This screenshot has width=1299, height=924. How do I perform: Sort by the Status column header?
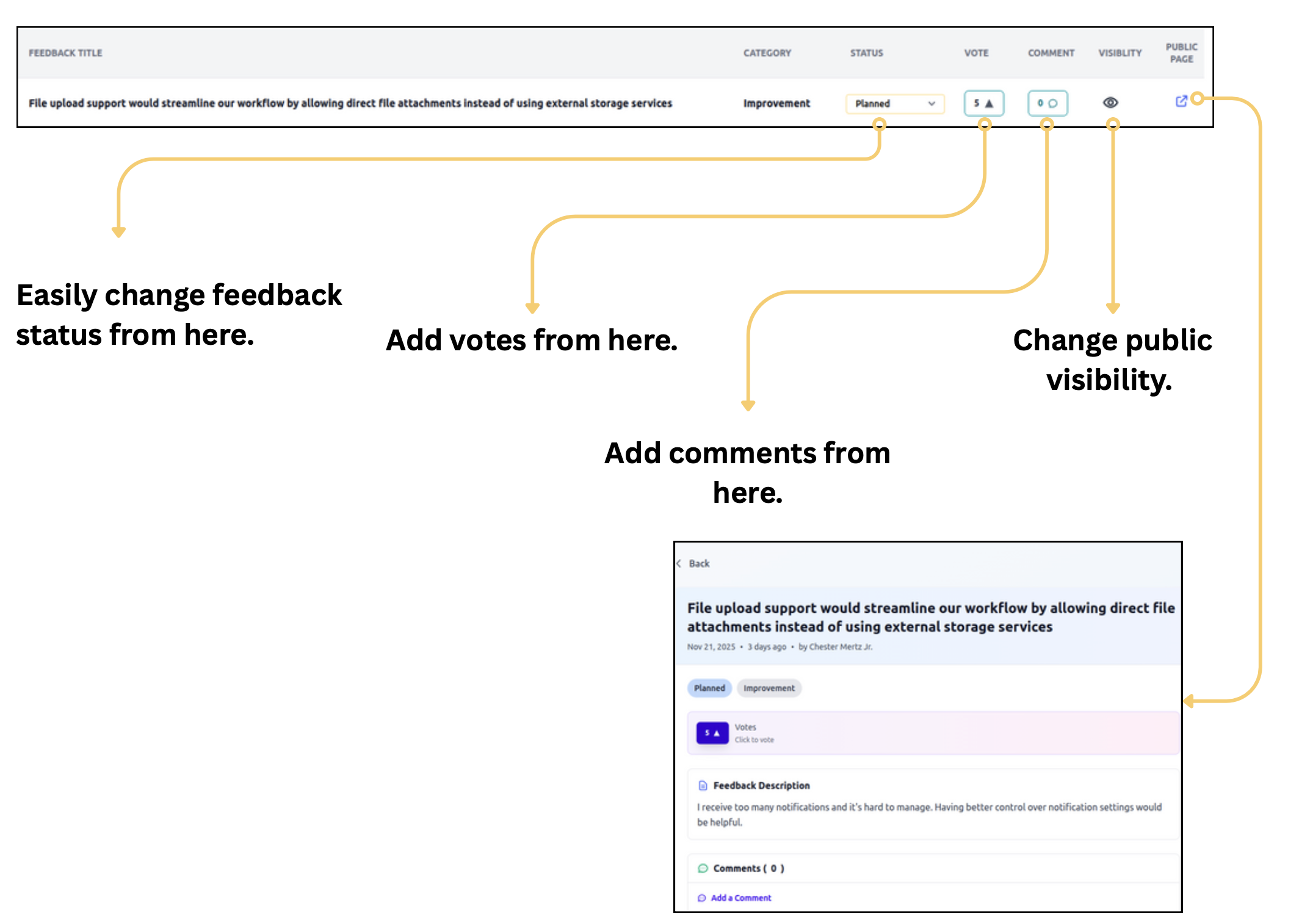866,53
